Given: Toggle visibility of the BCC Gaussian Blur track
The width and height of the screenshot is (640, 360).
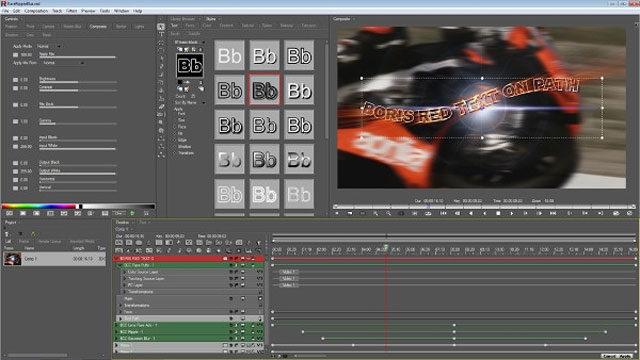Looking at the screenshot, I should (231, 338).
